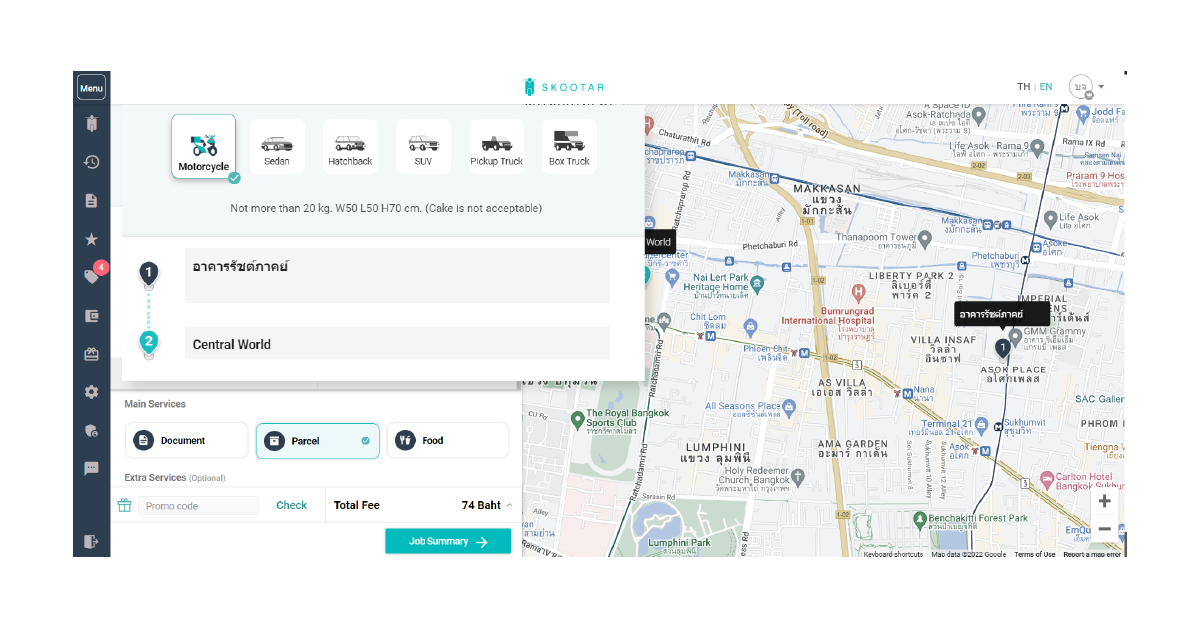Select Pickup Truck vehicle type

[497, 147]
